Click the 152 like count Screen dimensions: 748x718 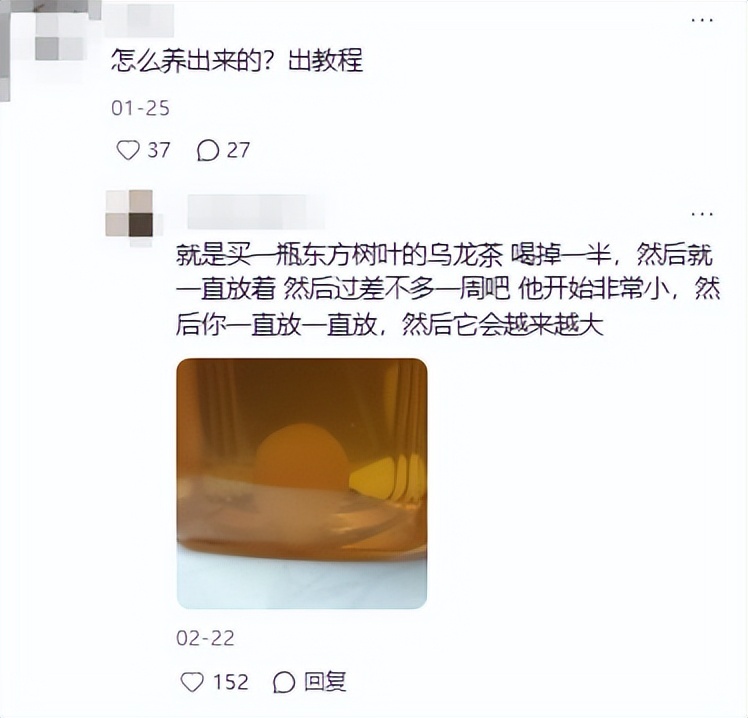(x=231, y=682)
